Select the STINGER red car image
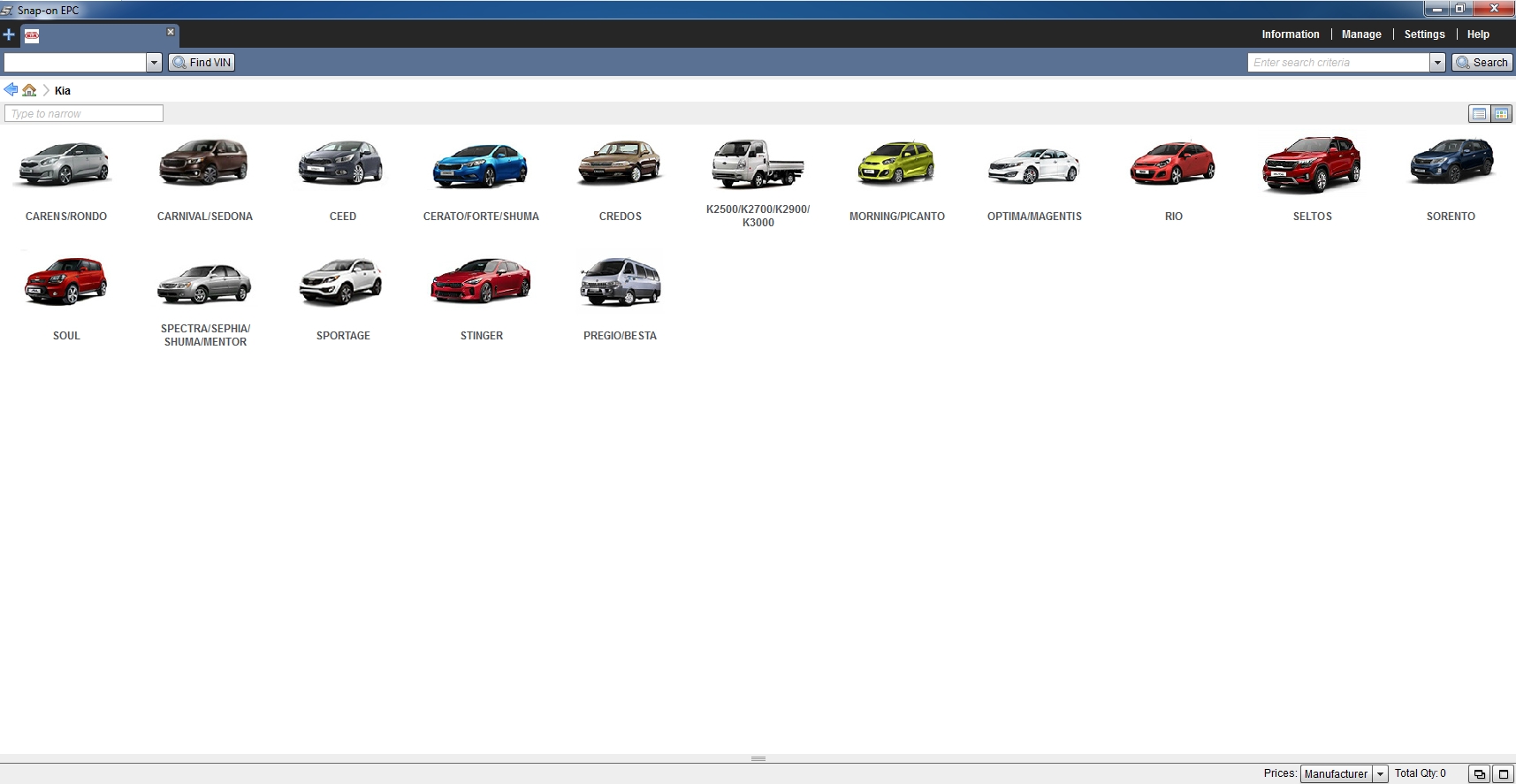1516x784 pixels. coord(481,283)
